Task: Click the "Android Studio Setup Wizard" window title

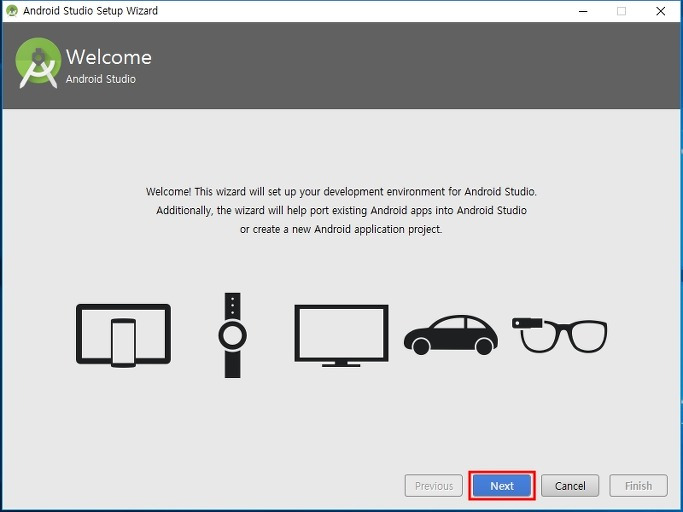Action: [x=91, y=11]
